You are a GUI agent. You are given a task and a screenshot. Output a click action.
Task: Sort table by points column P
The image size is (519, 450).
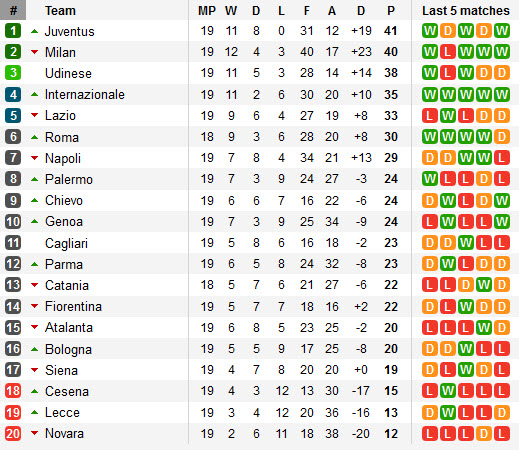(391, 11)
